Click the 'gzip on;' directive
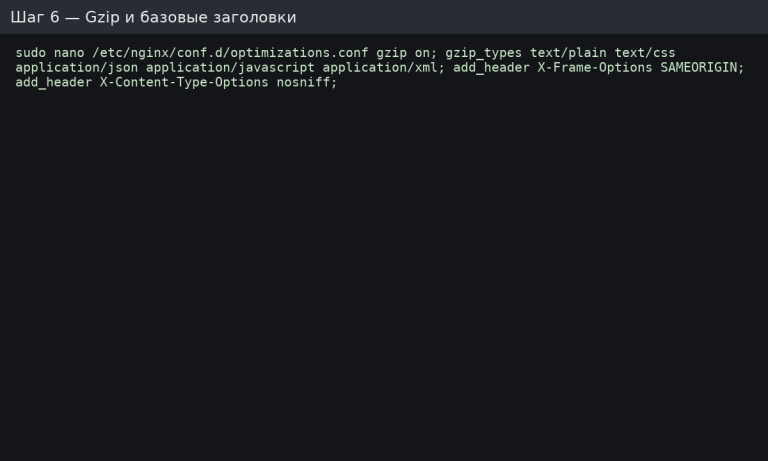 (407, 52)
